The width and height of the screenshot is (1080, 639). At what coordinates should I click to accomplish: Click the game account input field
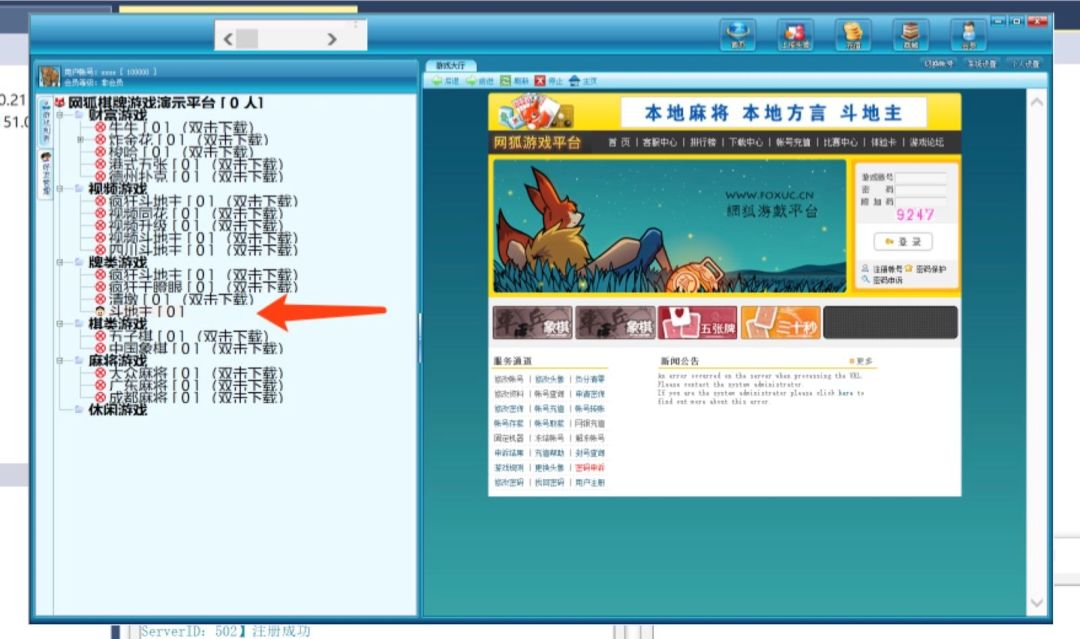[921, 177]
